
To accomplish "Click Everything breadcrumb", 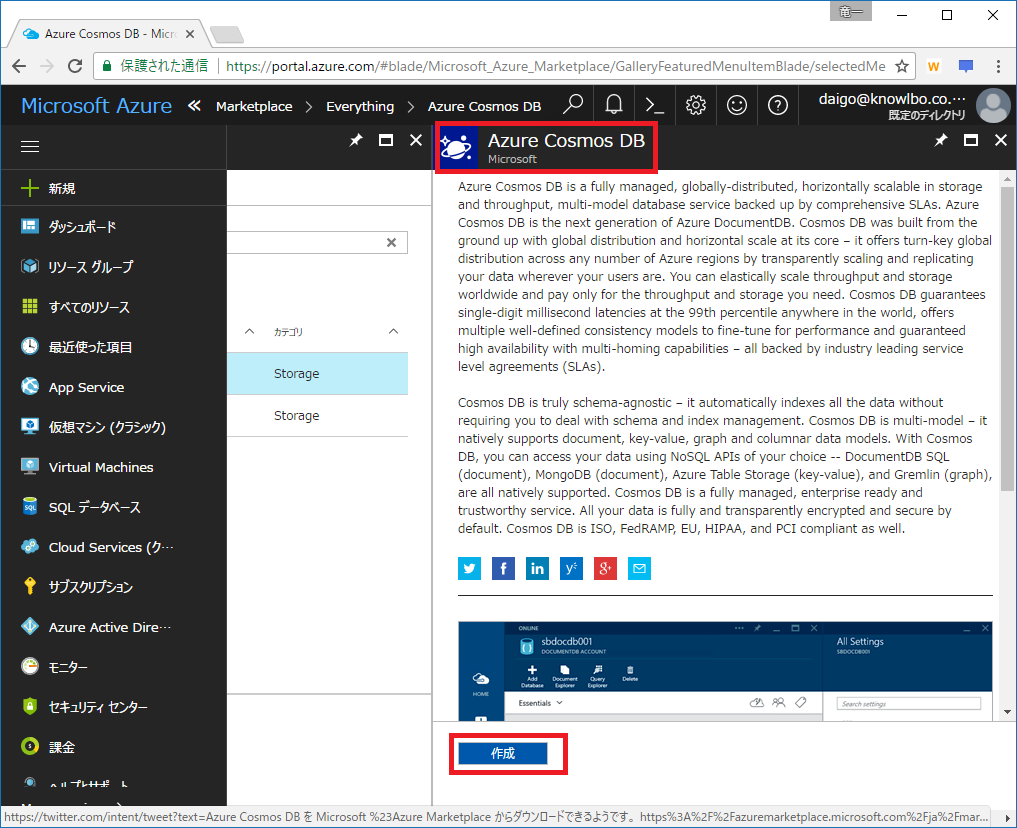I will point(360,106).
